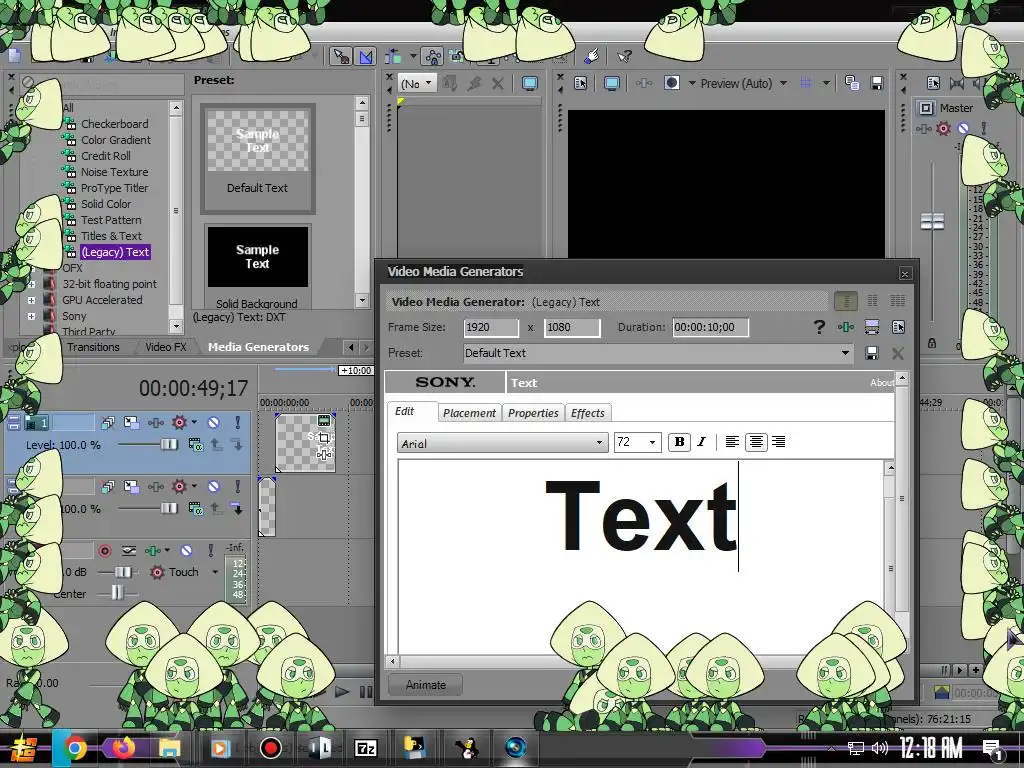Open Preview (Auto) quality dropdown
1024x768 pixels.
tap(782, 83)
